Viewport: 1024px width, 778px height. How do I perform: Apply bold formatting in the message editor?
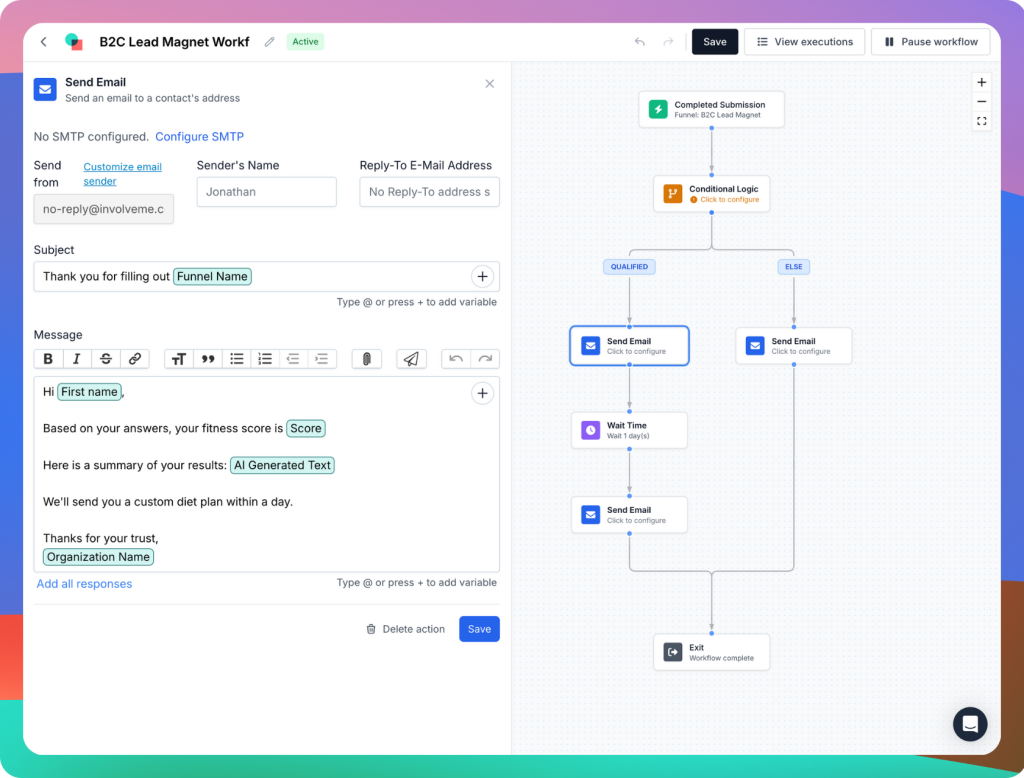tap(48, 358)
